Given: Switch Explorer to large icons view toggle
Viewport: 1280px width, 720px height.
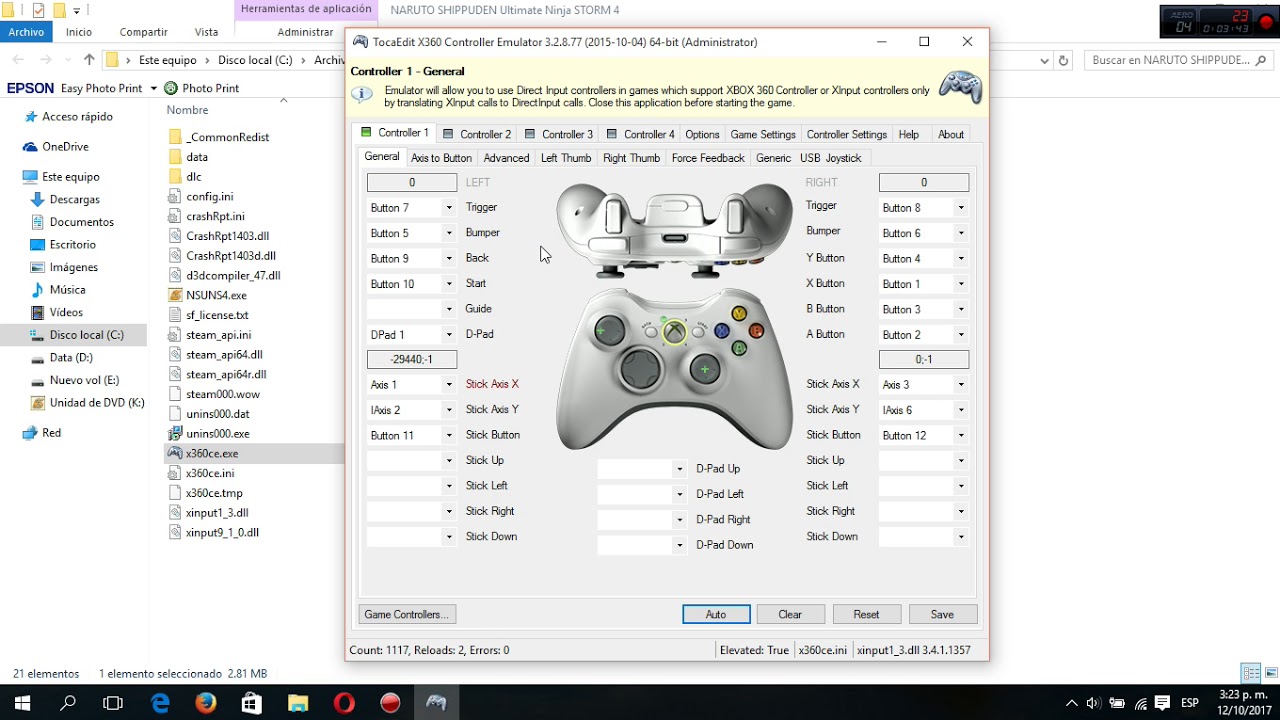Looking at the screenshot, I should (1271, 673).
